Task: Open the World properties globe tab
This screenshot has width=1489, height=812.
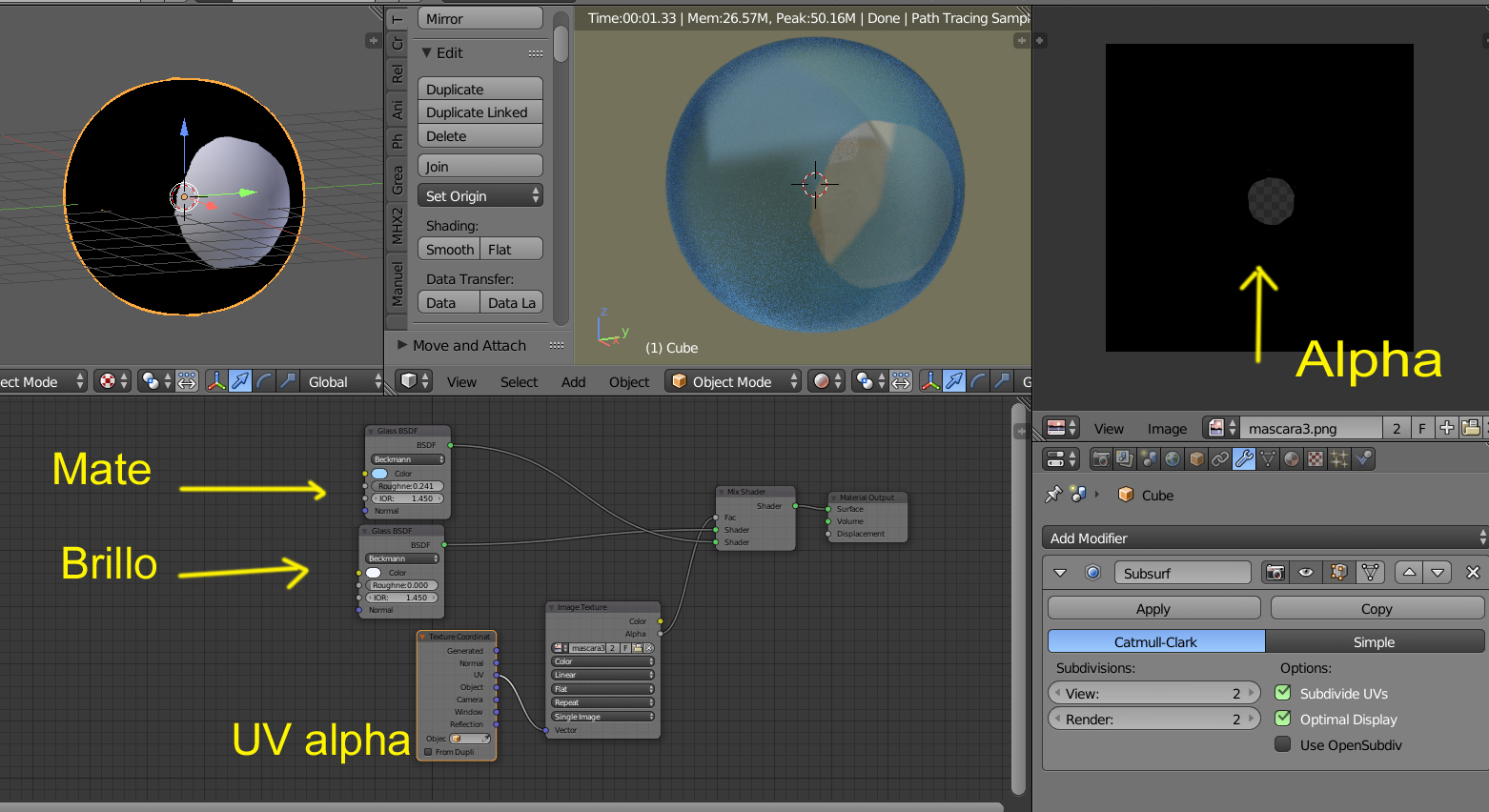Action: [x=1173, y=459]
